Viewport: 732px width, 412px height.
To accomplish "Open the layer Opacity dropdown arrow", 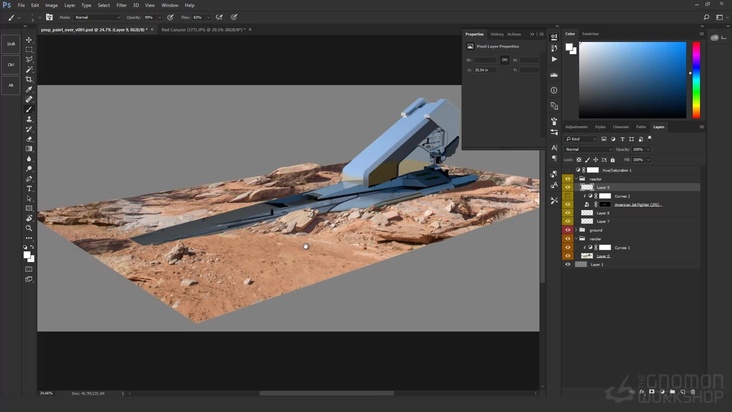I will pos(648,149).
